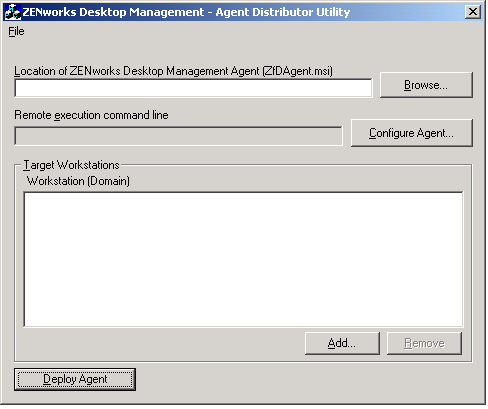The height and width of the screenshot is (409, 488).
Task: Click the Workstation (Domain) column label
Action: coord(78,181)
